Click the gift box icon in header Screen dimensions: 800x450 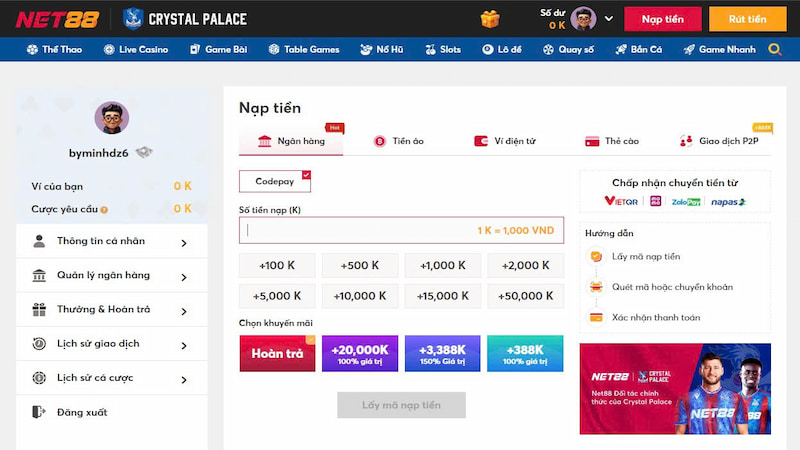(490, 19)
